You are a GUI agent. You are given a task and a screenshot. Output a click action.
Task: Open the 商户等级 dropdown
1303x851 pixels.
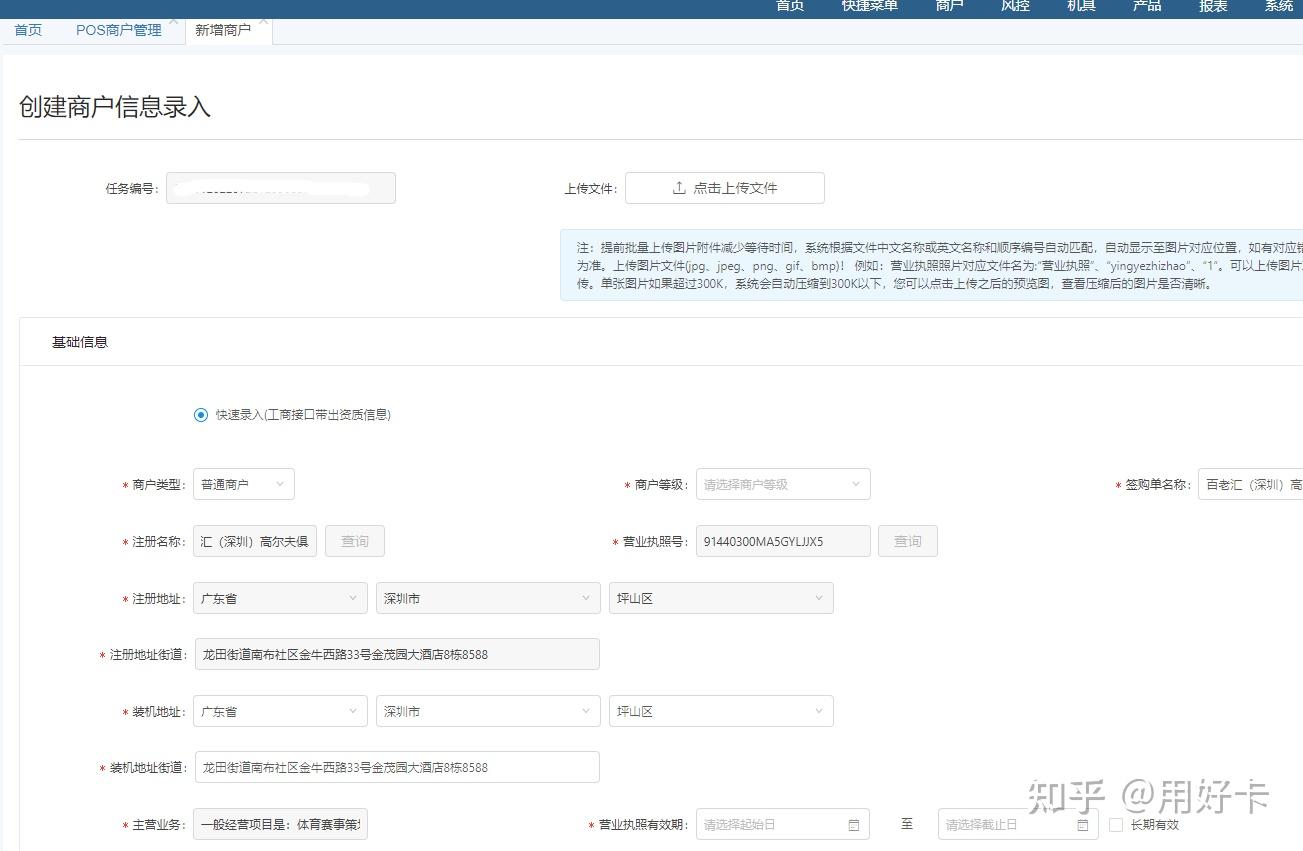[783, 484]
